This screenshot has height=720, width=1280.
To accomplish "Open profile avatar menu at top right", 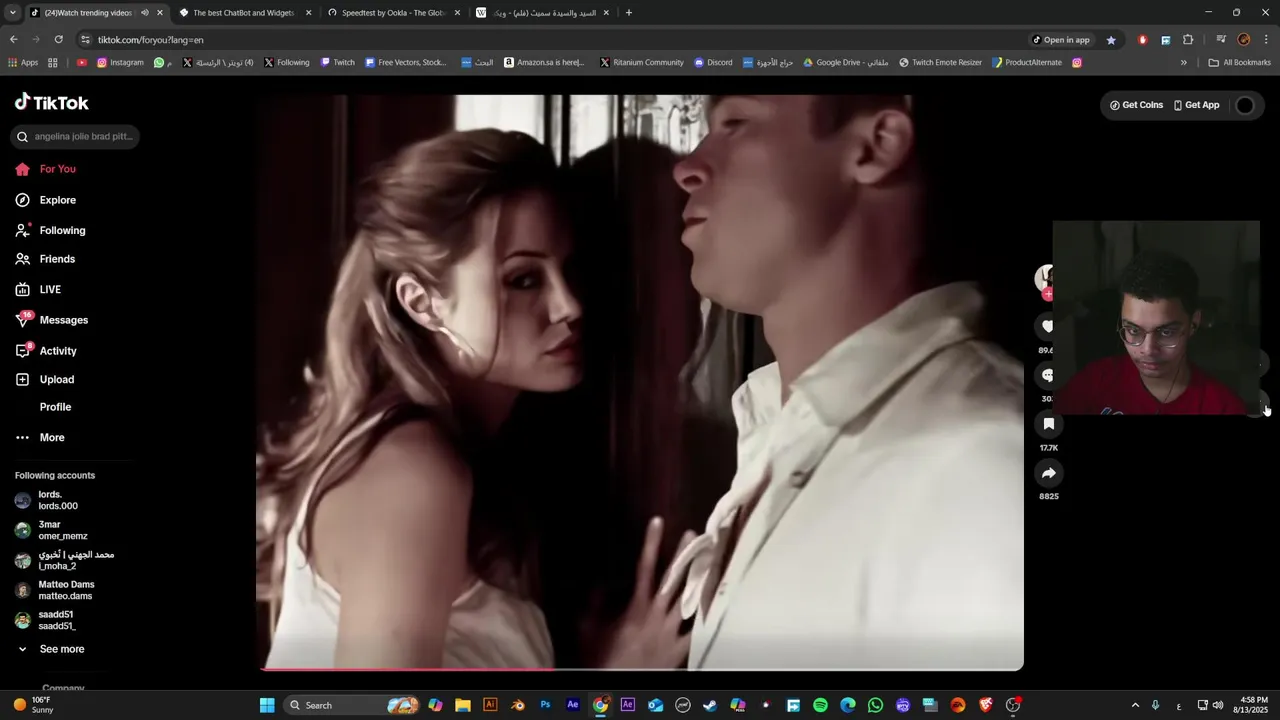I will tap(1245, 105).
